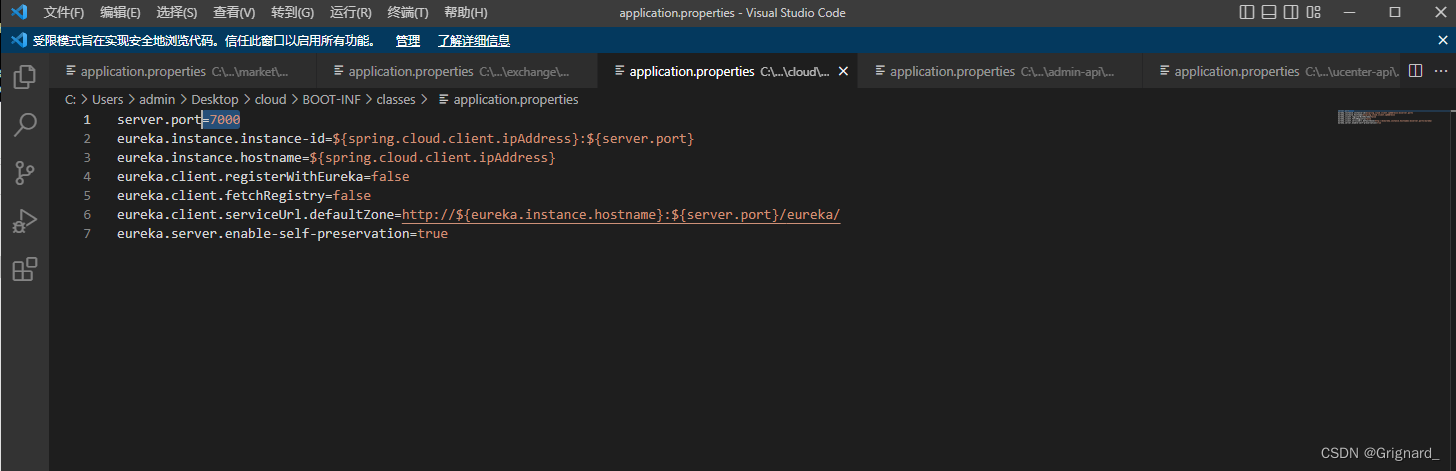Open the 转到(G) menu

coord(292,12)
